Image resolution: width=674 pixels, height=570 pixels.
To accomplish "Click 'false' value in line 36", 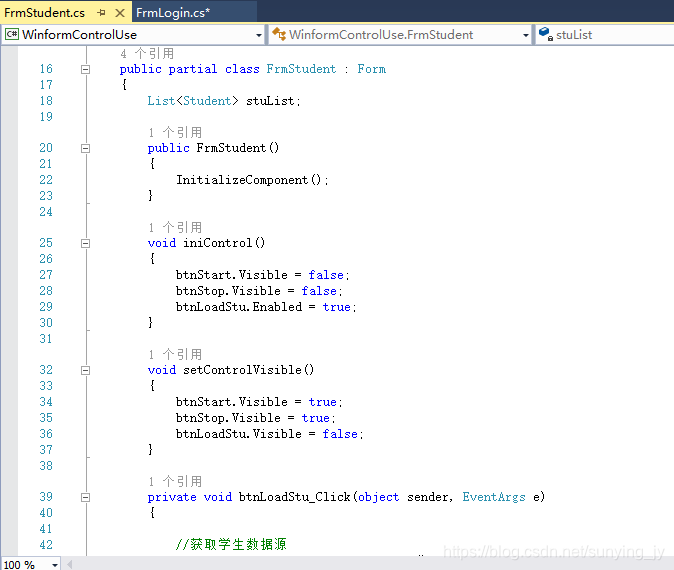I will pos(340,434).
